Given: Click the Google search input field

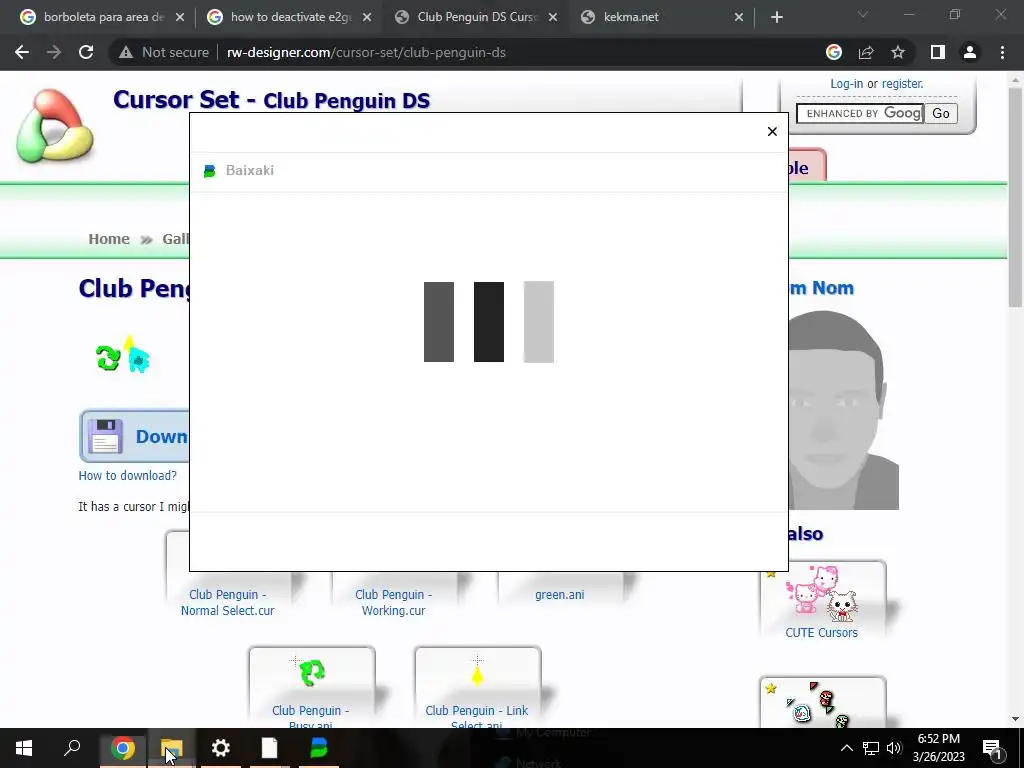Looking at the screenshot, I should (859, 114).
